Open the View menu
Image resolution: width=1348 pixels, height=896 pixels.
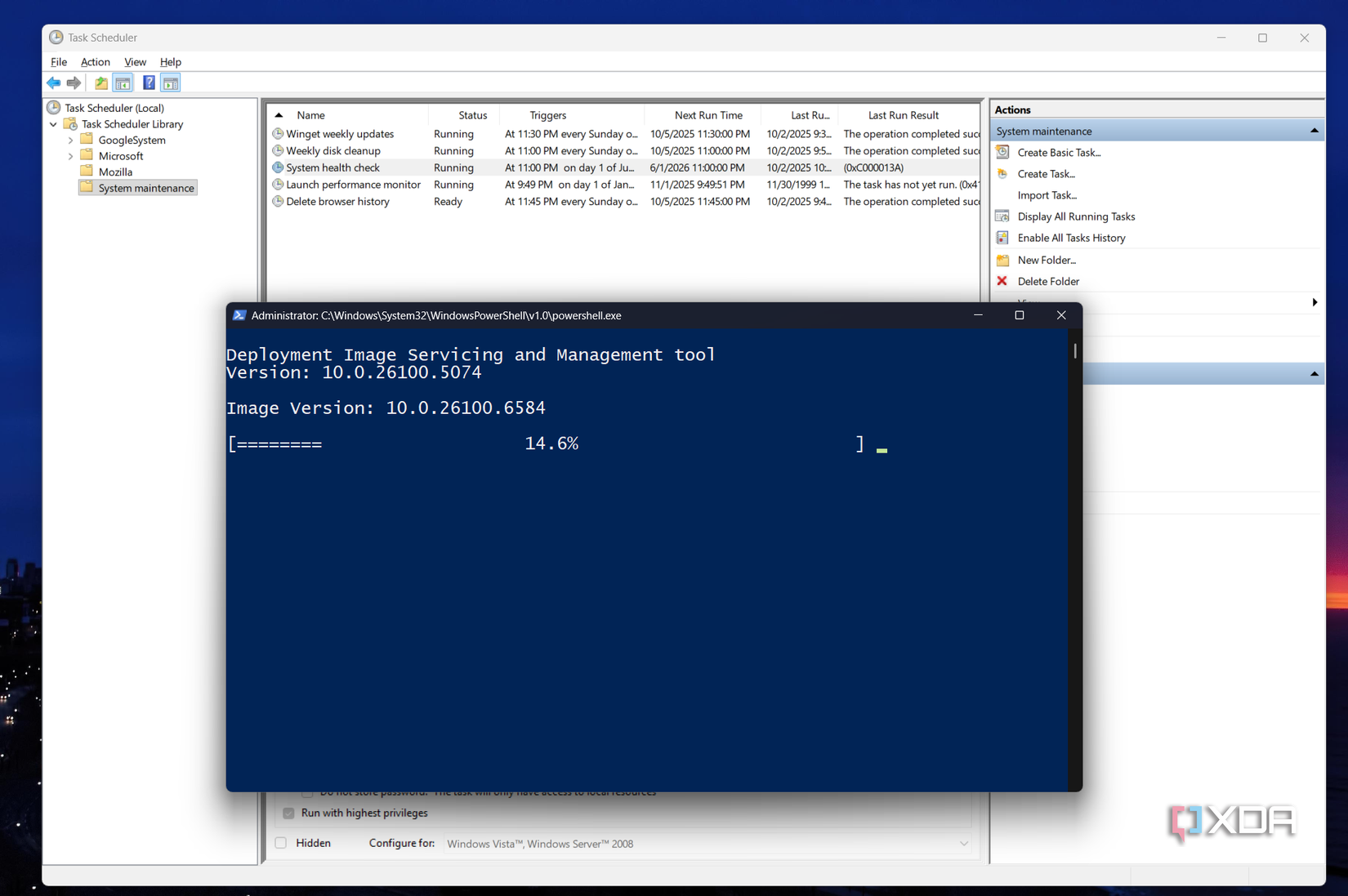(135, 61)
